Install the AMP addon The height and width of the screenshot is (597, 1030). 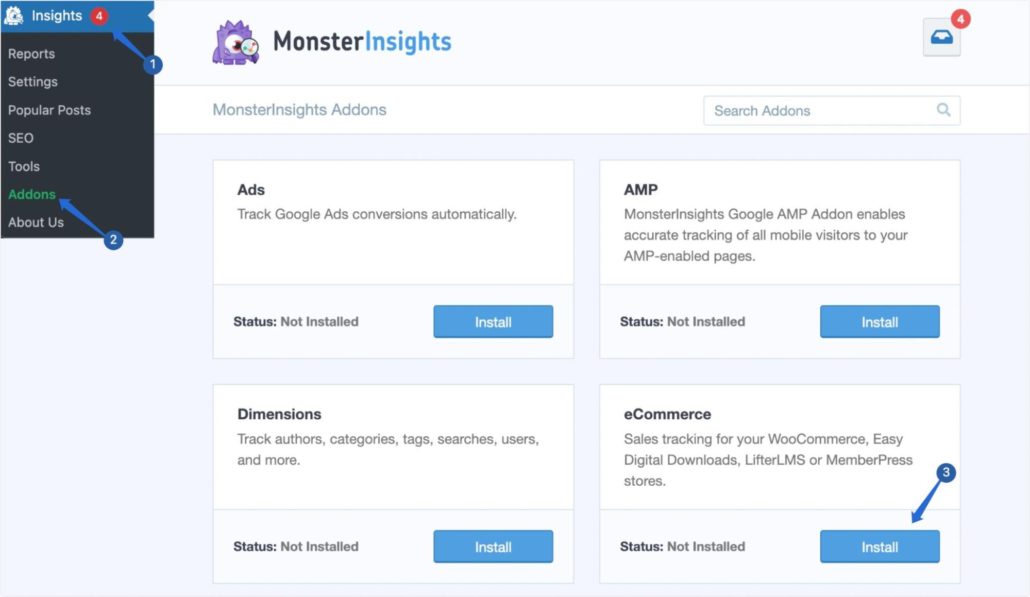pos(880,322)
